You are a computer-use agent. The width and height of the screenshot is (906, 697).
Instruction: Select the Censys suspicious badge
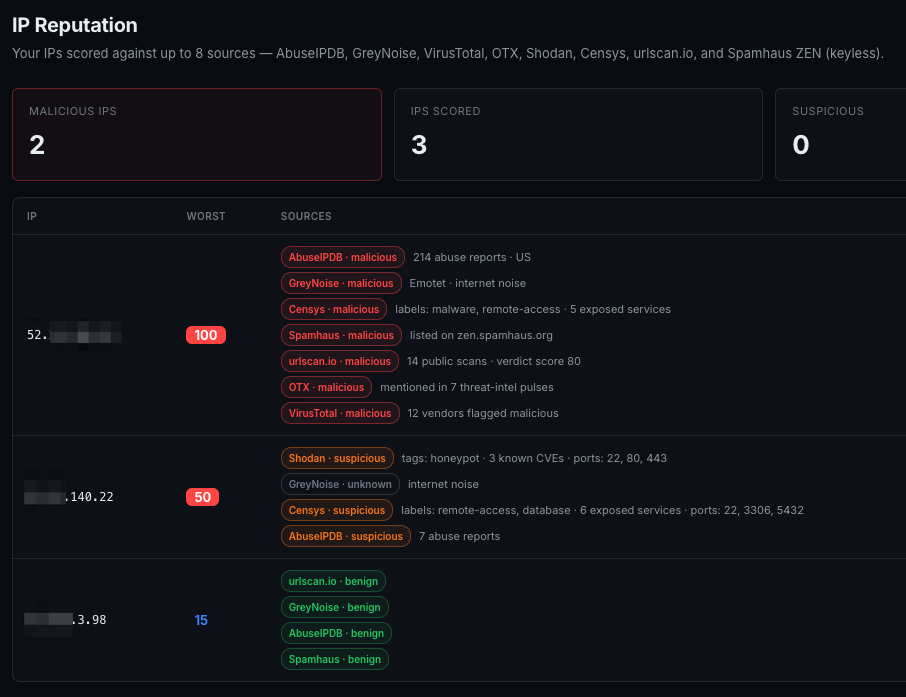(x=337, y=510)
